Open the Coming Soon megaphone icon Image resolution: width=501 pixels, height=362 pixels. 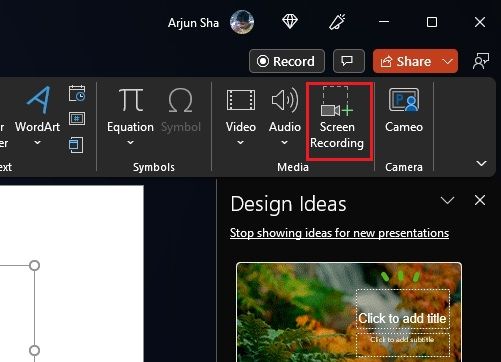(337, 22)
